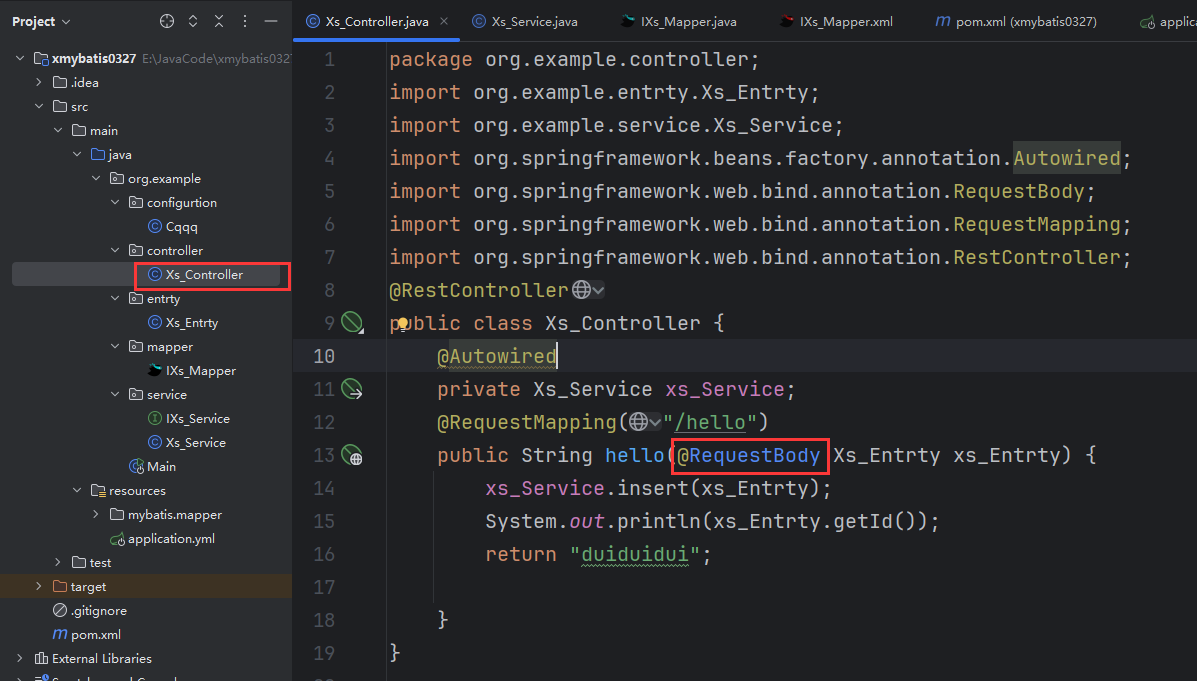The height and width of the screenshot is (681, 1197).
Task: Click the Spring bean gutter icon on line 9
Action: pyautogui.click(x=351, y=322)
